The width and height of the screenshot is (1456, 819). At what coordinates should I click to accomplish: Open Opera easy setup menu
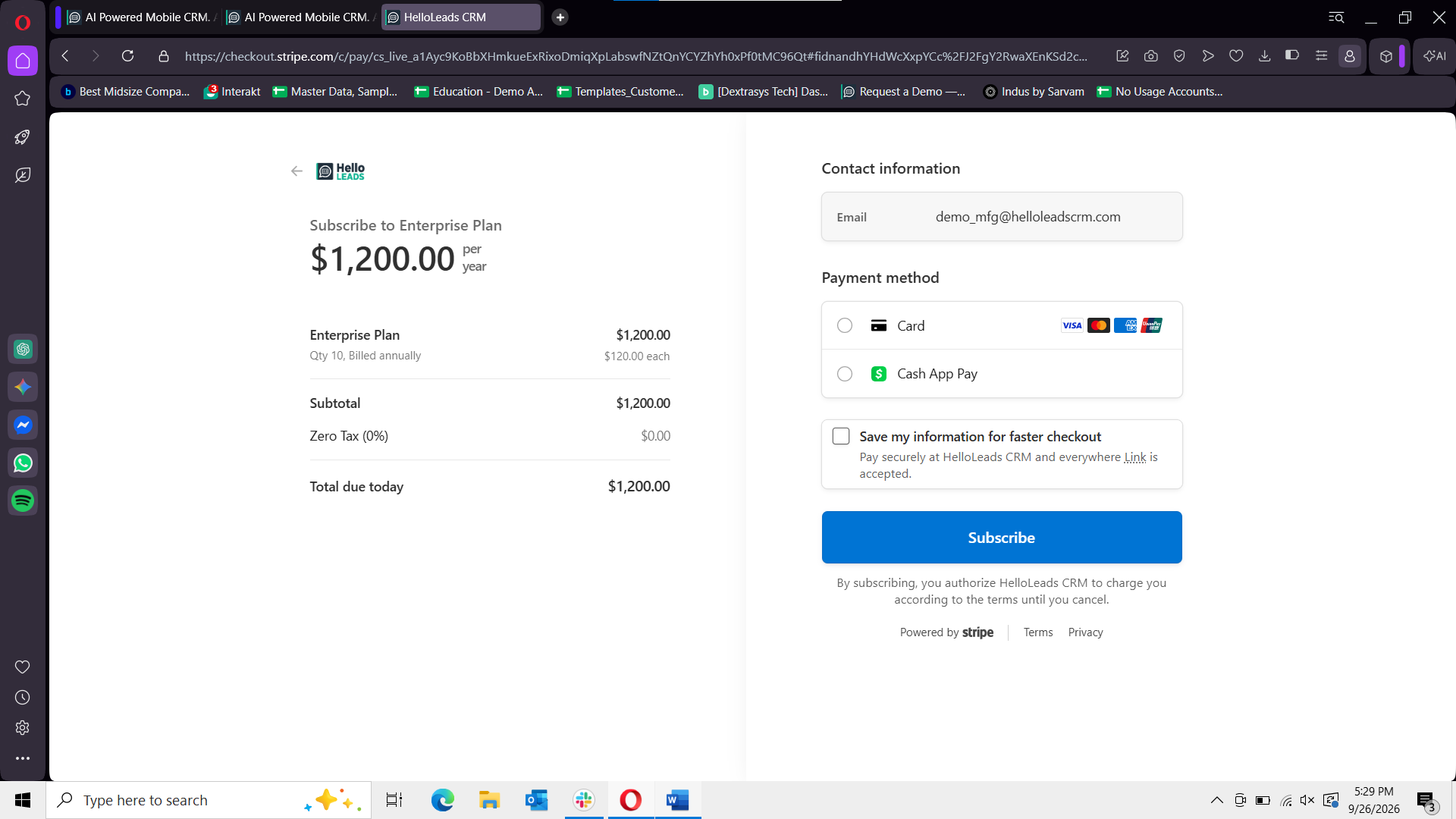pyautogui.click(x=1321, y=56)
